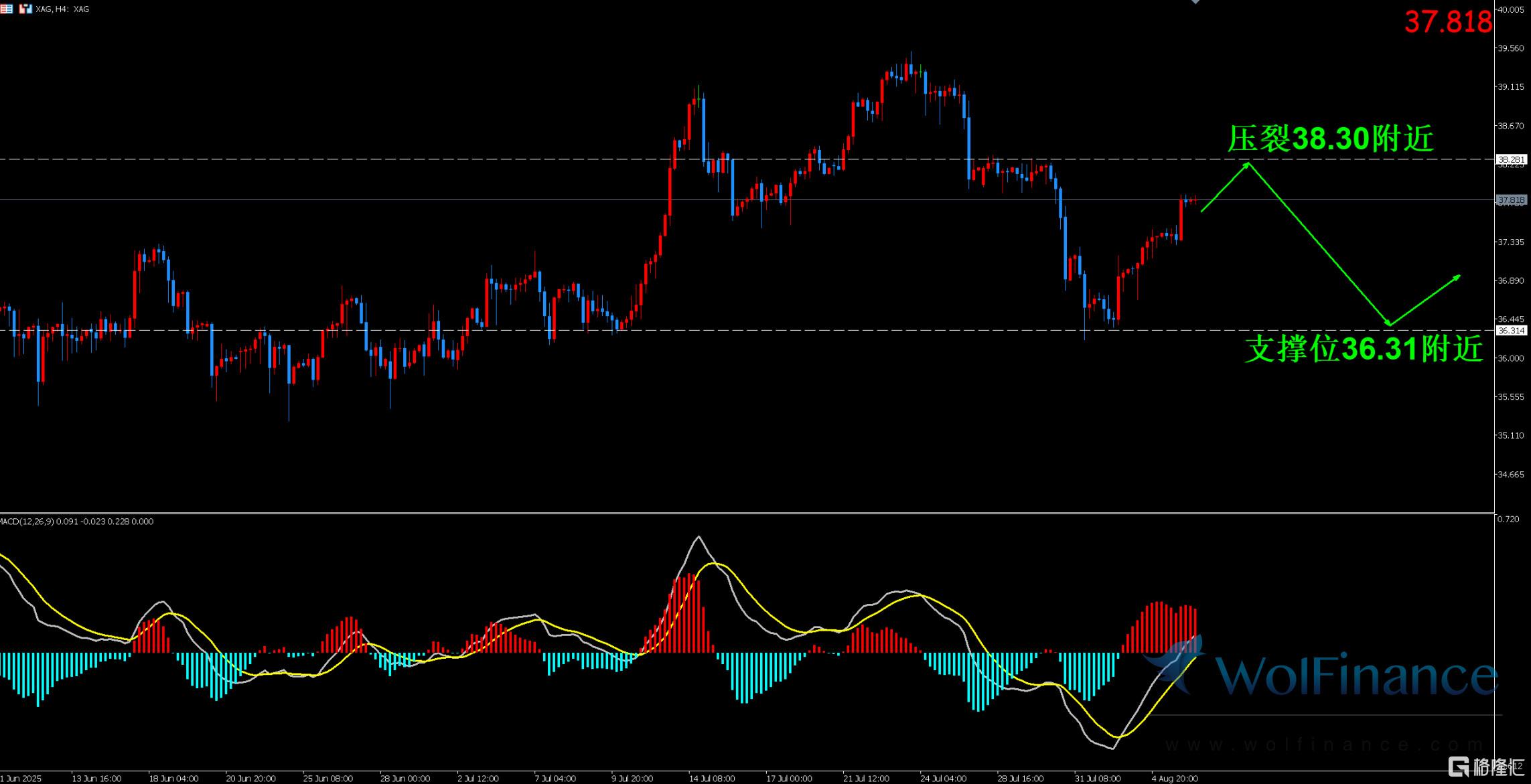Image resolution: width=1531 pixels, height=784 pixels.
Task: Open the Depth of Market grid icon
Action: coord(6,9)
